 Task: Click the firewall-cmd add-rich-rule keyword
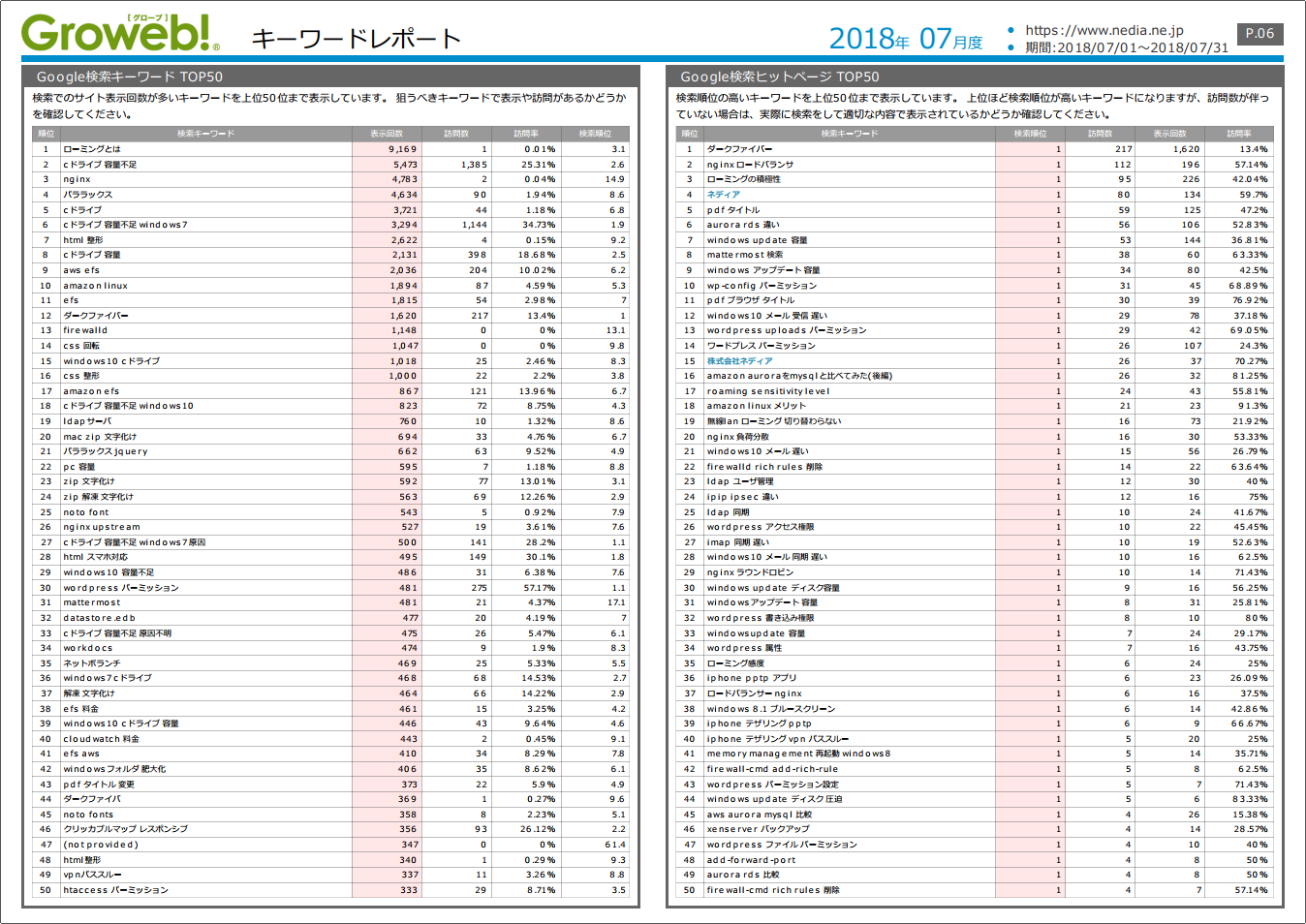pos(773,769)
